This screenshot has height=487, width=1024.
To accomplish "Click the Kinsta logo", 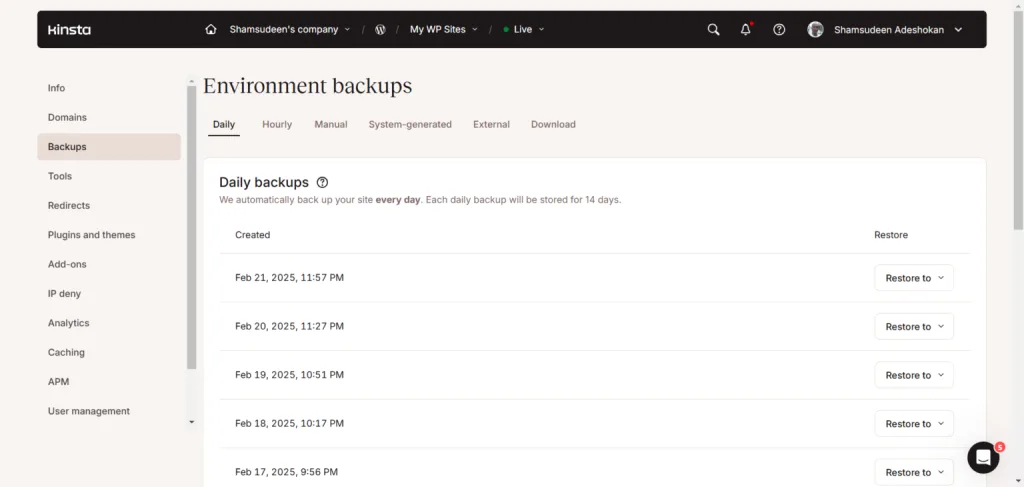I will (69, 29).
